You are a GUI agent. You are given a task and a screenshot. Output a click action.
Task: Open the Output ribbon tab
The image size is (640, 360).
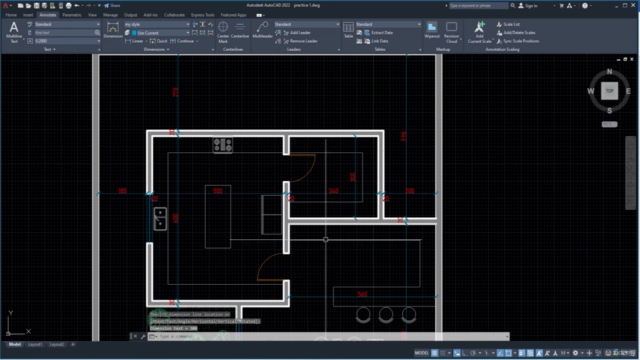tap(131, 15)
